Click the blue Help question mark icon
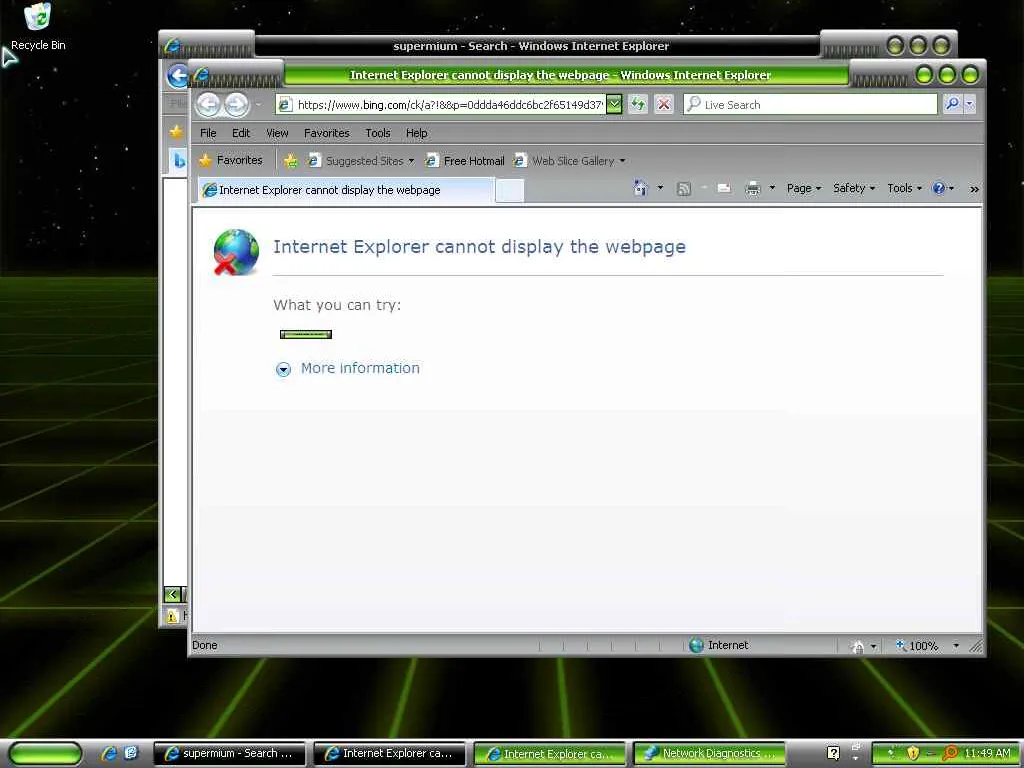The width and height of the screenshot is (1024, 768). pyautogui.click(x=939, y=188)
